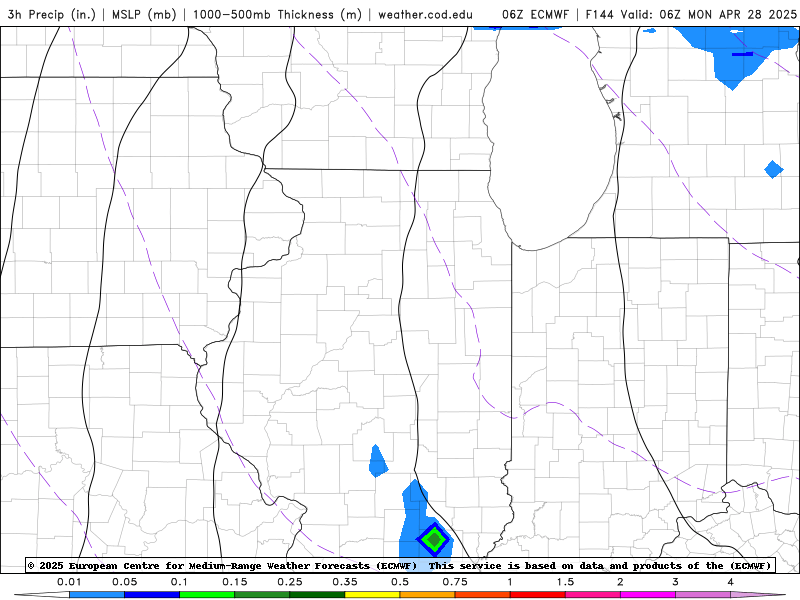Select the medium green 0.15–0.25 legend swatch
800x600 pixels.
point(262,595)
